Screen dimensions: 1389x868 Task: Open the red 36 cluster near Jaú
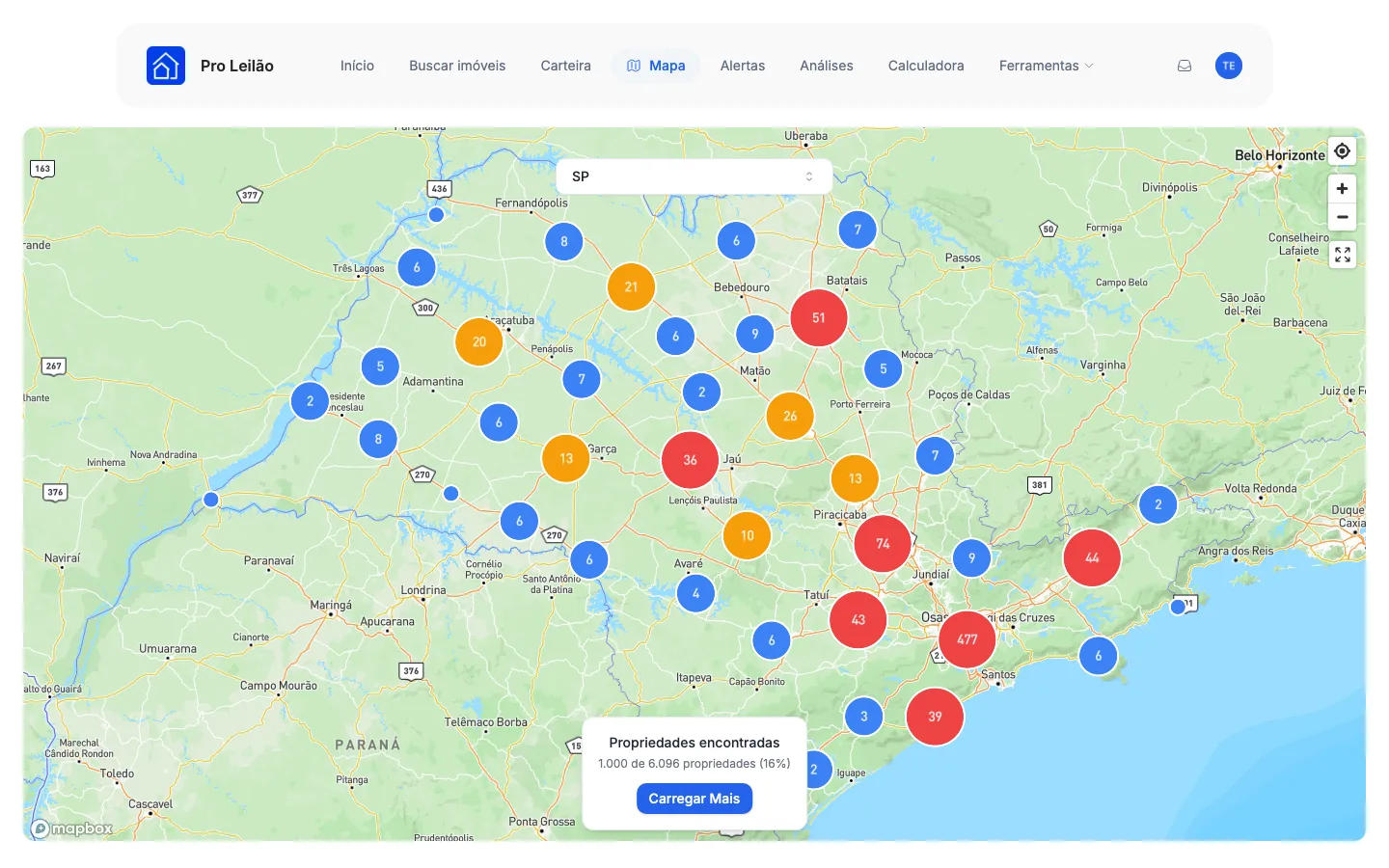690,460
